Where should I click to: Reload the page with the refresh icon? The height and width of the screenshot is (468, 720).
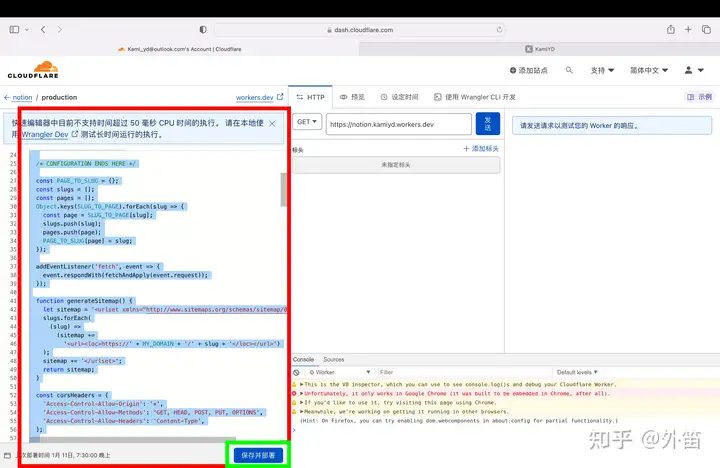(499, 30)
